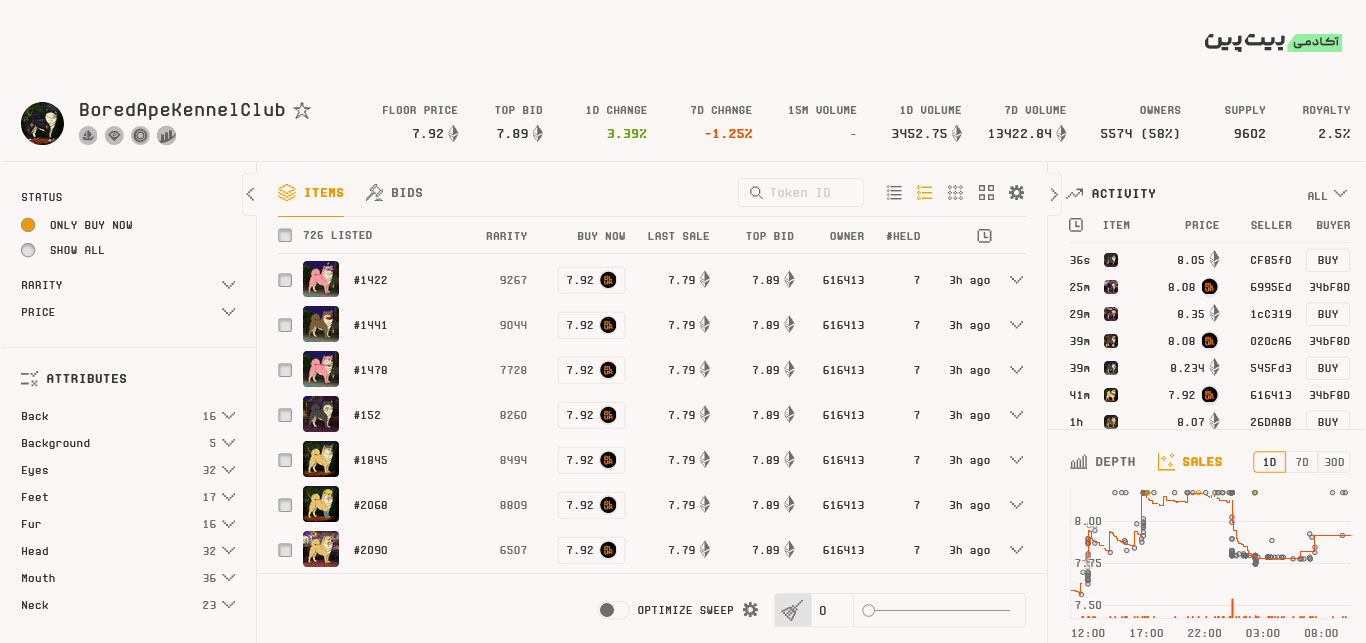Viewport: 1366px width, 643px height.
Task: Click attributes filter icon beside ATTRIBUTES
Action: tap(29, 379)
